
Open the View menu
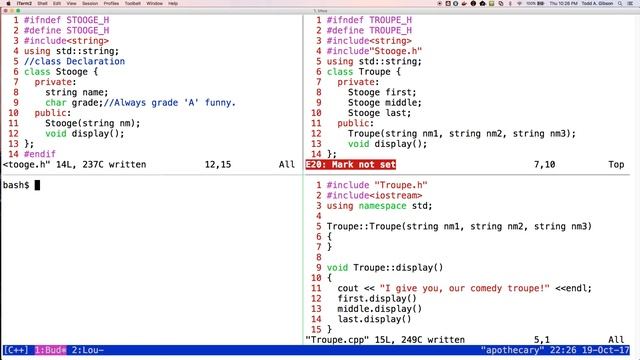(x=71, y=3)
